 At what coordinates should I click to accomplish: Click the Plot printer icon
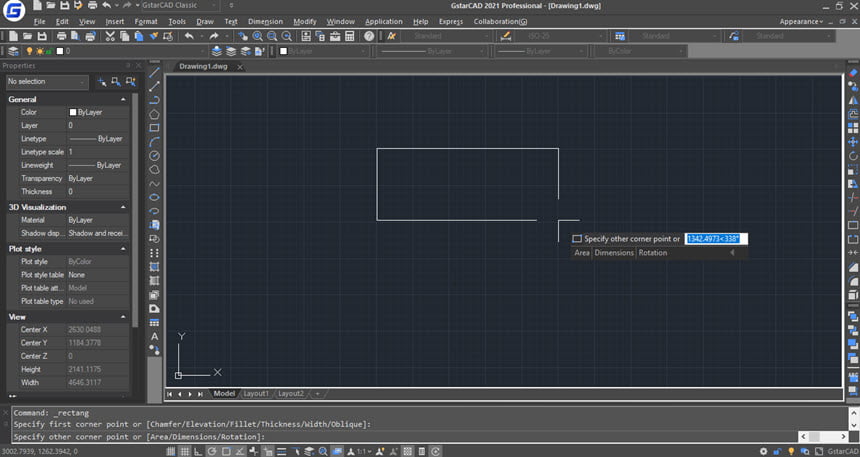tap(61, 36)
